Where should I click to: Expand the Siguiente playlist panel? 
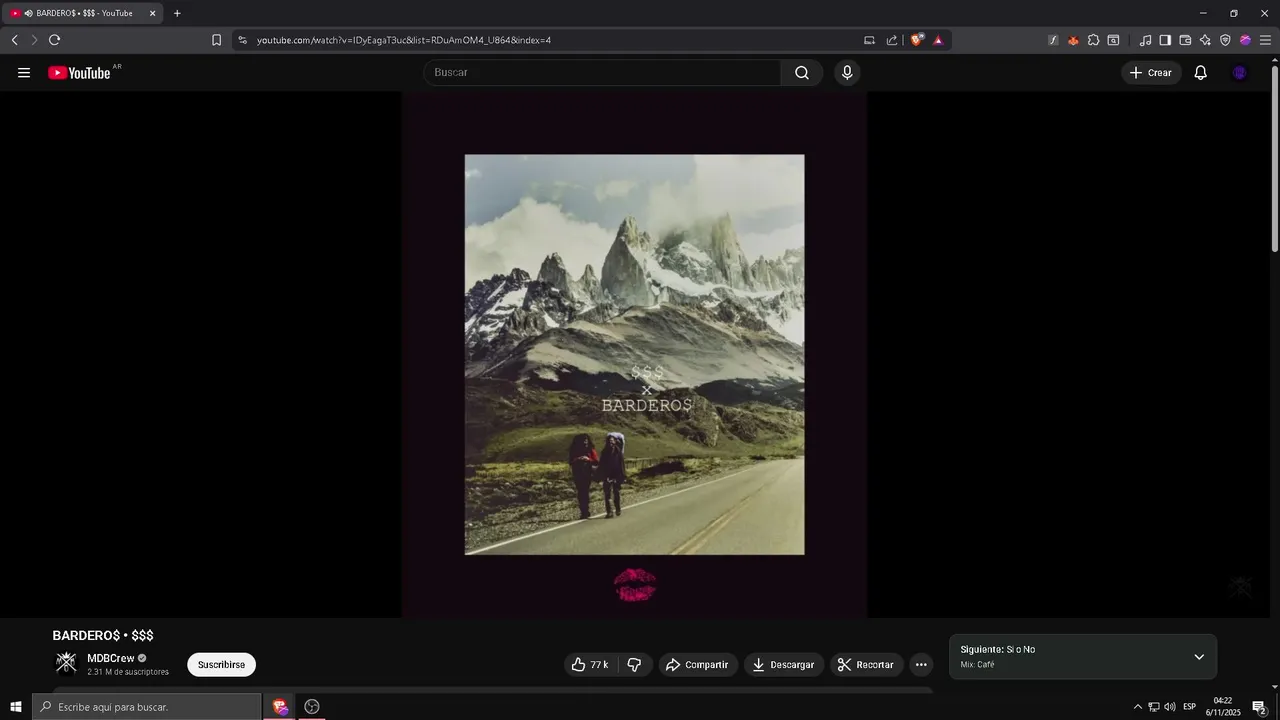pyautogui.click(x=1199, y=657)
